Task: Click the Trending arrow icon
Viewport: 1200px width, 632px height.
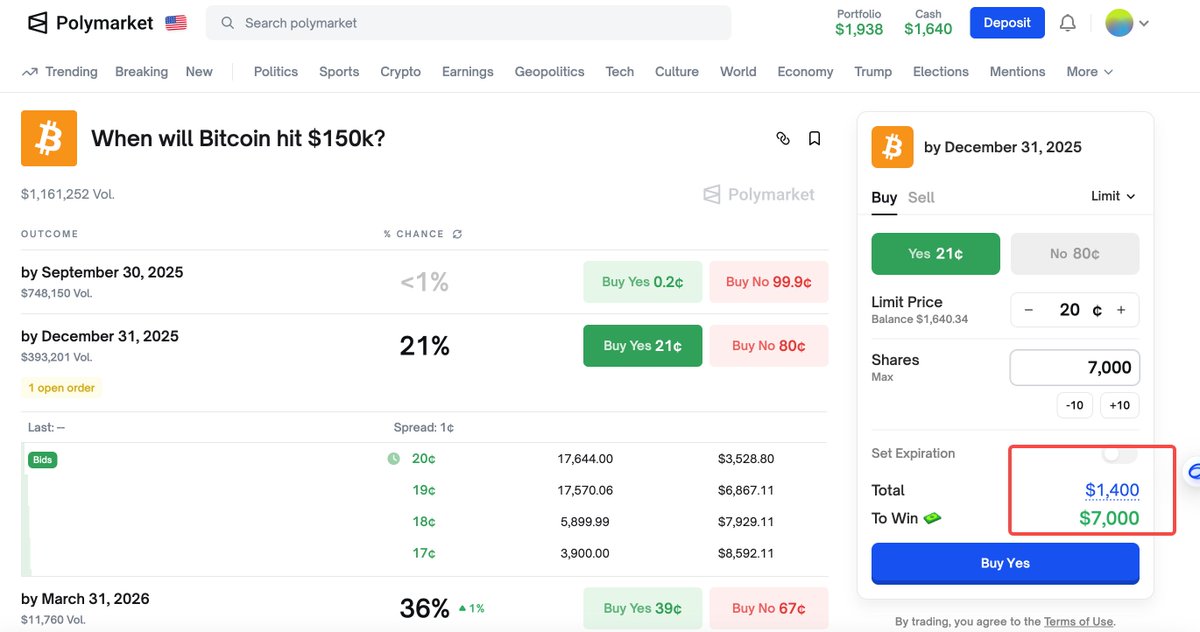Action: [30, 72]
